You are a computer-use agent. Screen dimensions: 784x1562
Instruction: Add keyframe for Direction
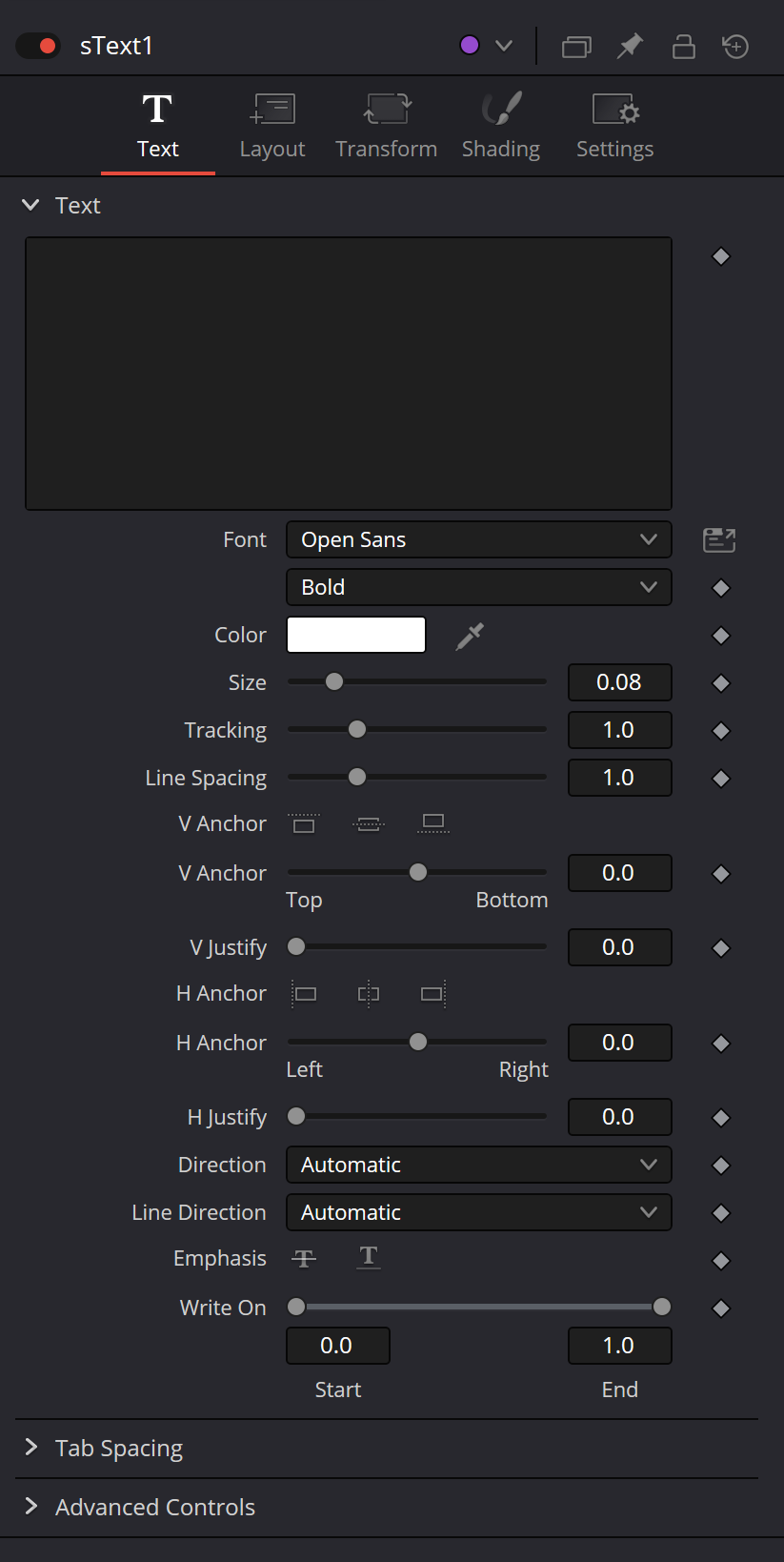(x=721, y=1166)
